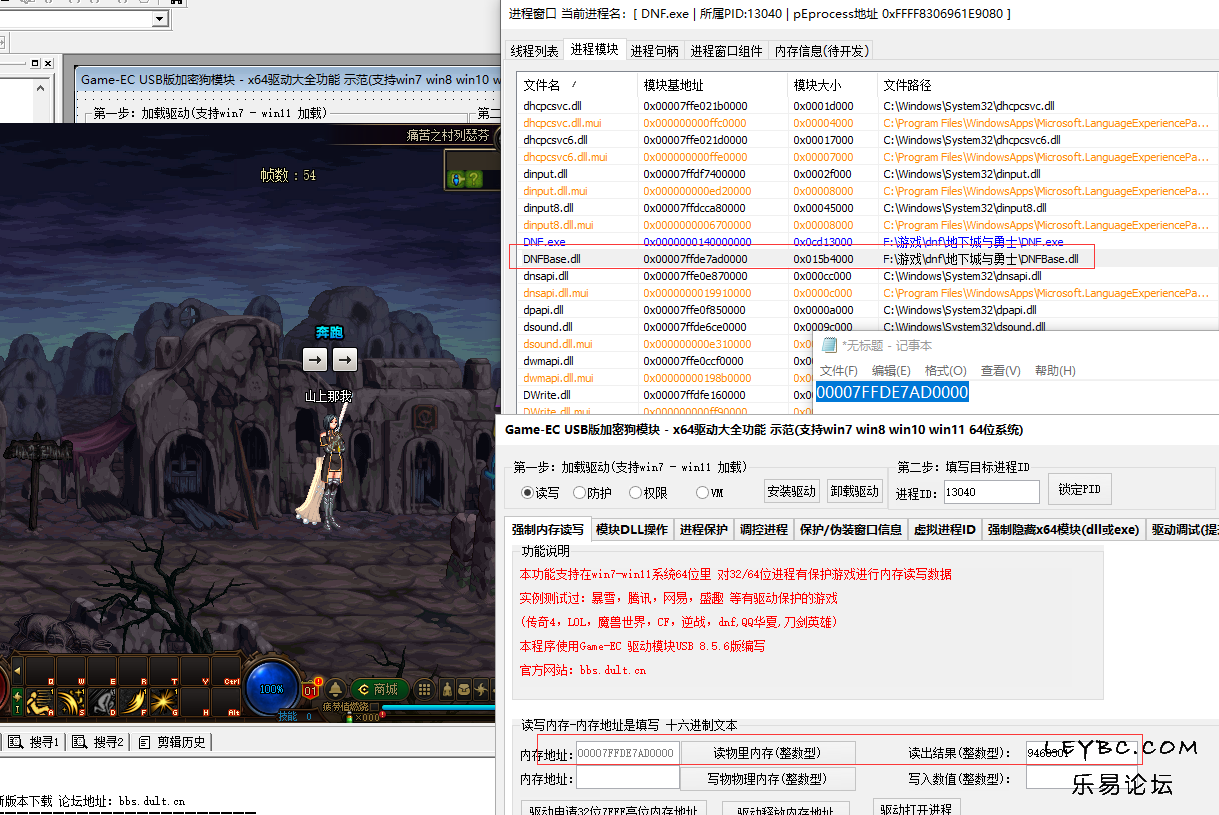Sort module list by 文件路径 column

1047,85
